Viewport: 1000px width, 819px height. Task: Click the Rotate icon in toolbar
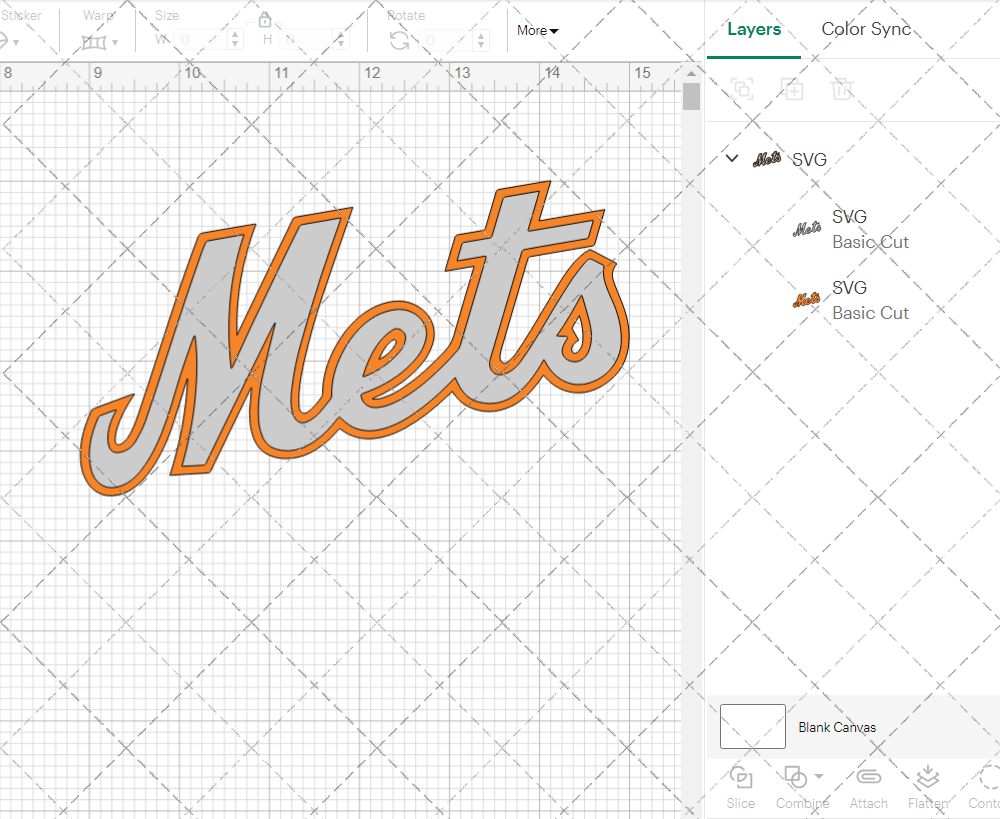point(400,41)
